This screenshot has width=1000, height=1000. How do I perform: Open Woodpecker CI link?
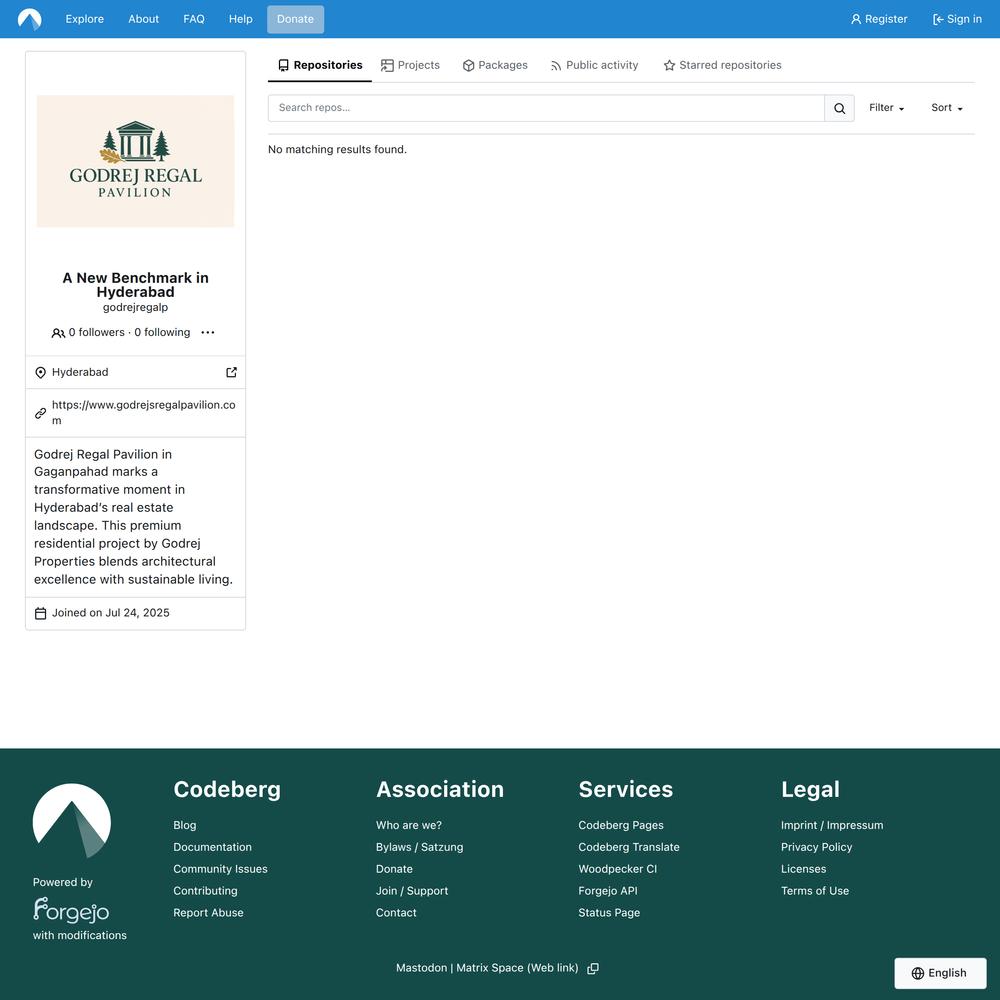618,869
